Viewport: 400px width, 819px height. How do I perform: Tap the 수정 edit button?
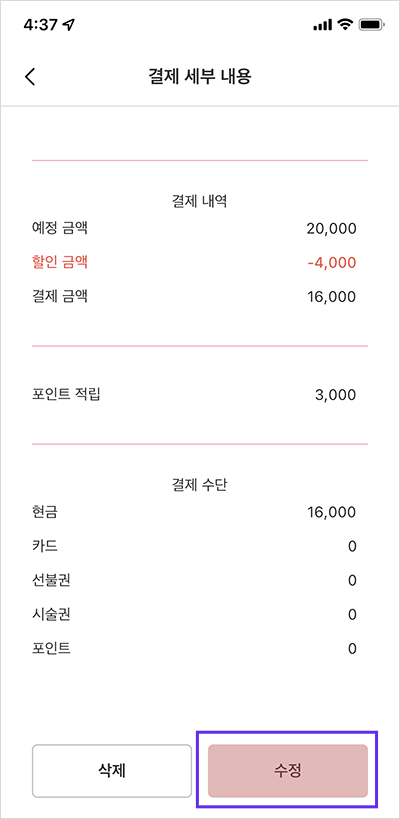point(288,770)
